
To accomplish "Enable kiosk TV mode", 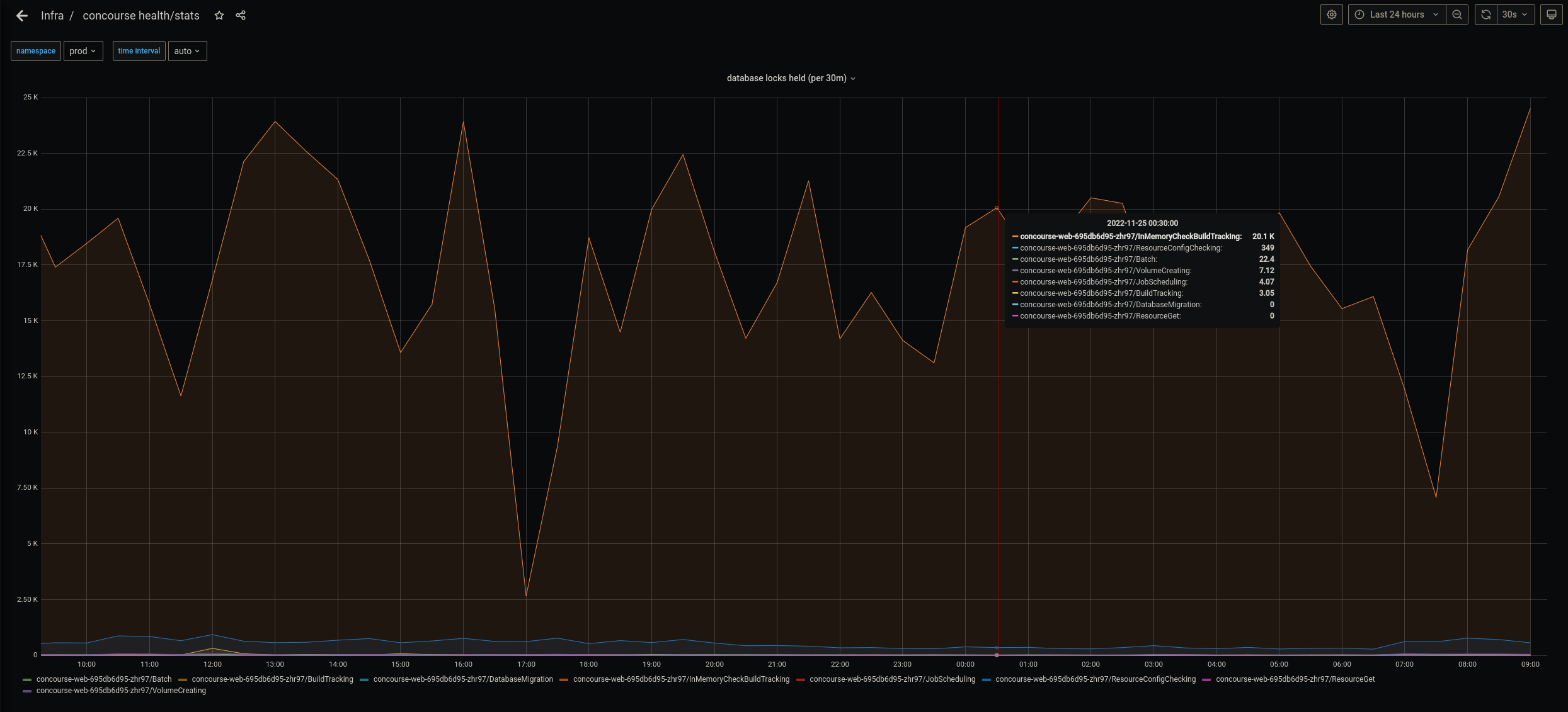I will (x=1551, y=14).
